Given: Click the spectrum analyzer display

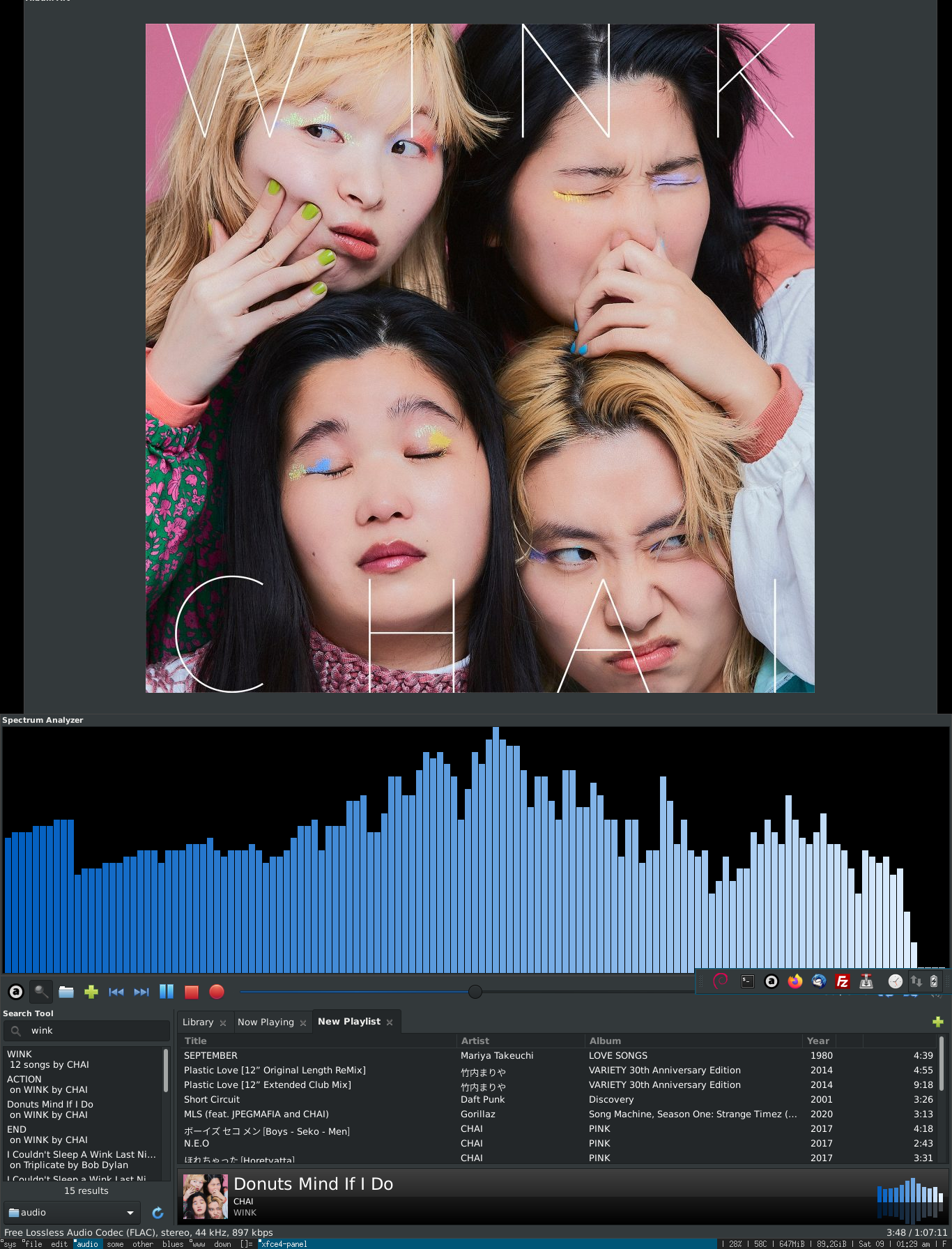Looking at the screenshot, I should click(476, 850).
